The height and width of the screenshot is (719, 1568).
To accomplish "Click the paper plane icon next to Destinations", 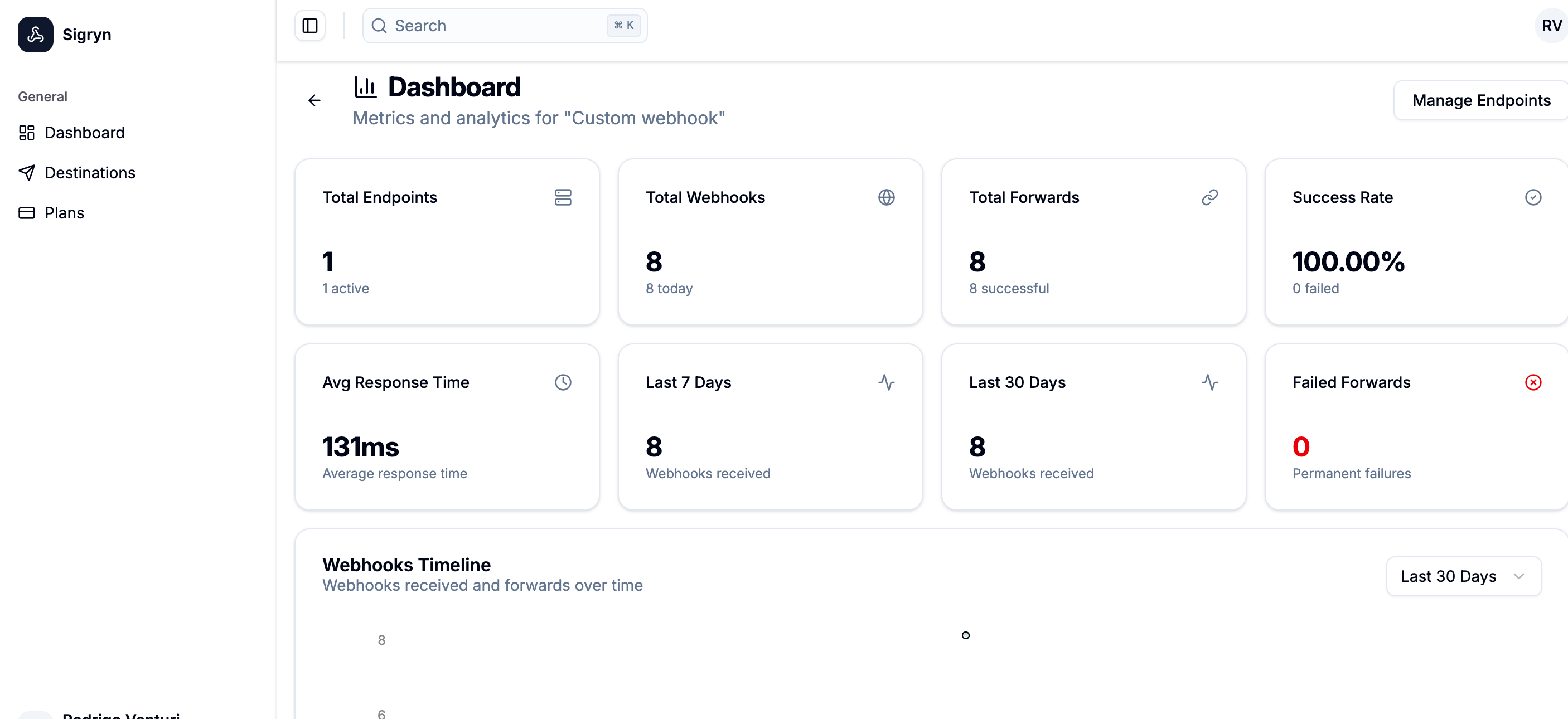I will 27,172.
